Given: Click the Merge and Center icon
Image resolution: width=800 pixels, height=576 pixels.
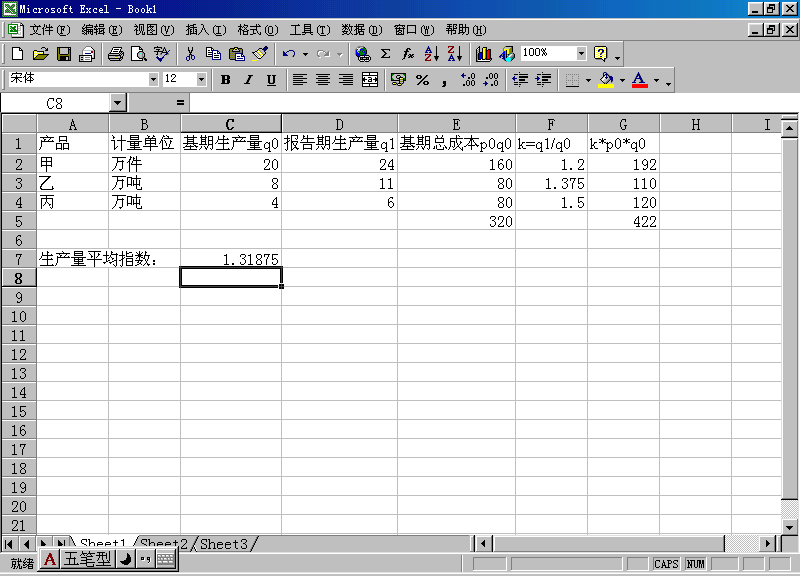Looking at the screenshot, I should [x=370, y=79].
